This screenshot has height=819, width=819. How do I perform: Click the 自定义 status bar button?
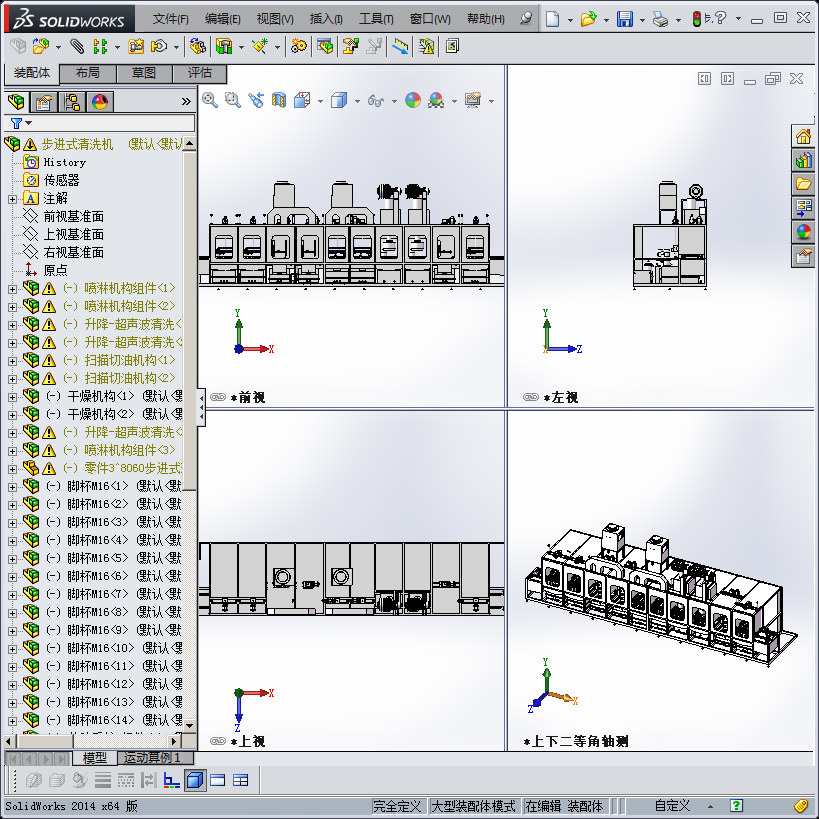pyautogui.click(x=672, y=806)
